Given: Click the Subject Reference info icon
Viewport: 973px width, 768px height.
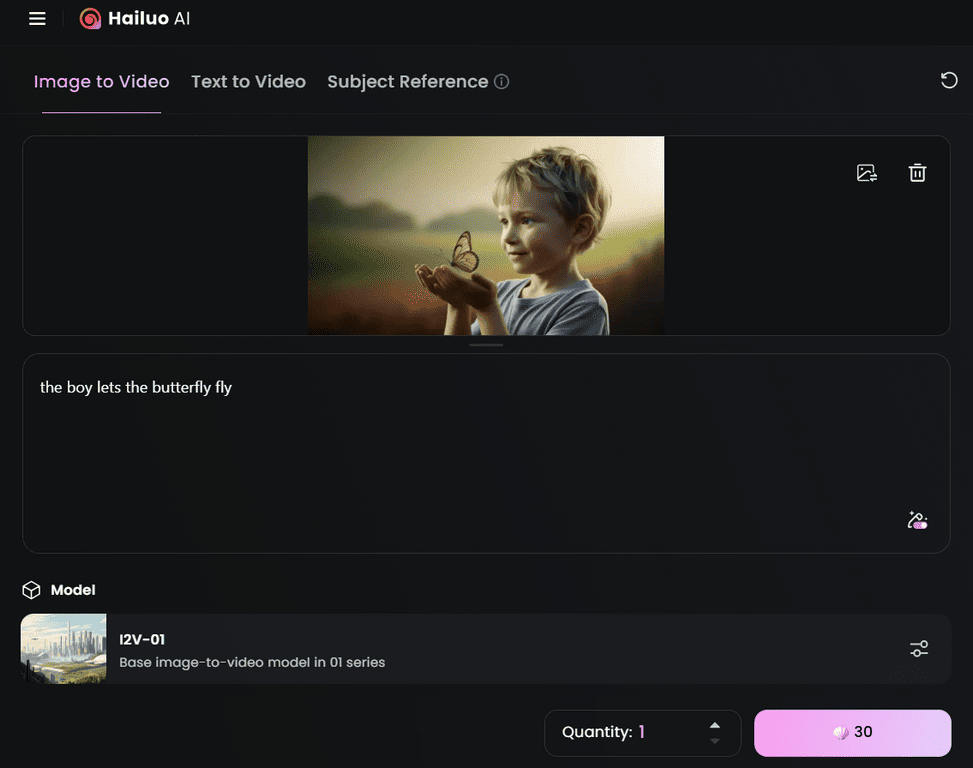Looking at the screenshot, I should click(501, 82).
